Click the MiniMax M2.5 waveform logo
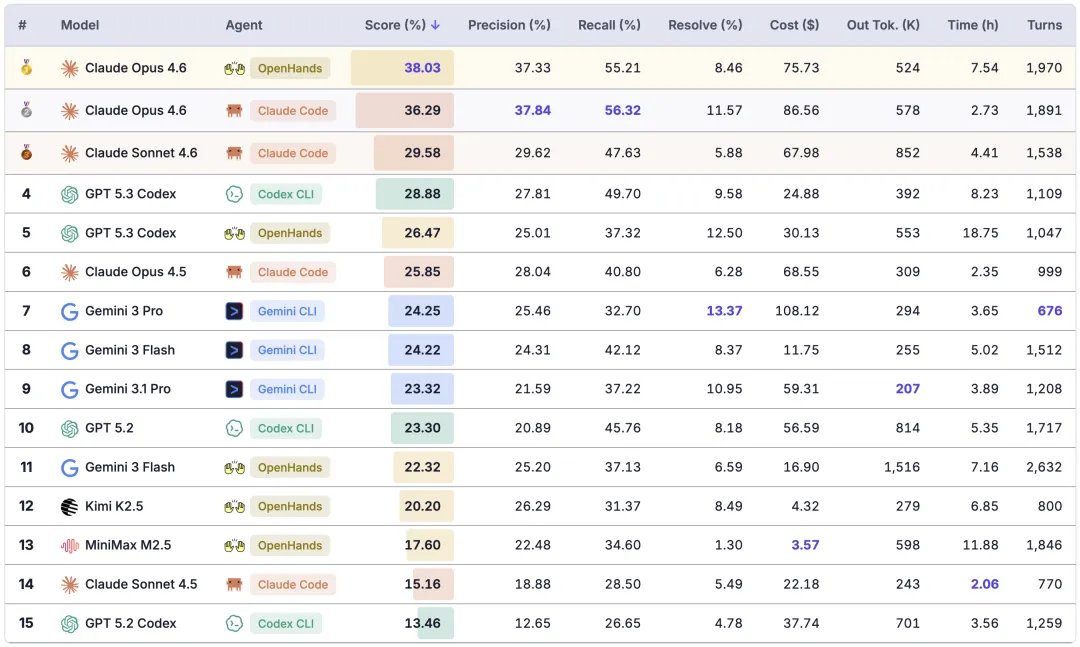 click(70, 546)
